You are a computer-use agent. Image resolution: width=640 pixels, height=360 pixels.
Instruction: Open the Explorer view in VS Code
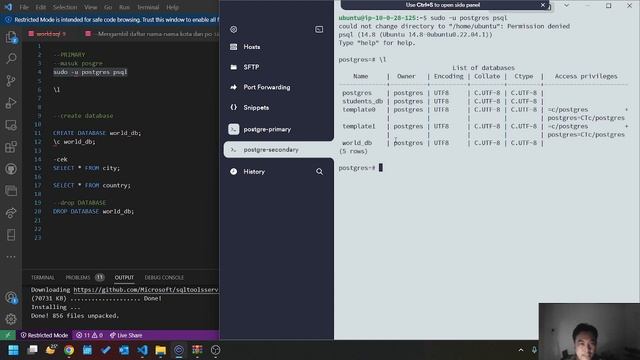pyautogui.click(x=11, y=37)
